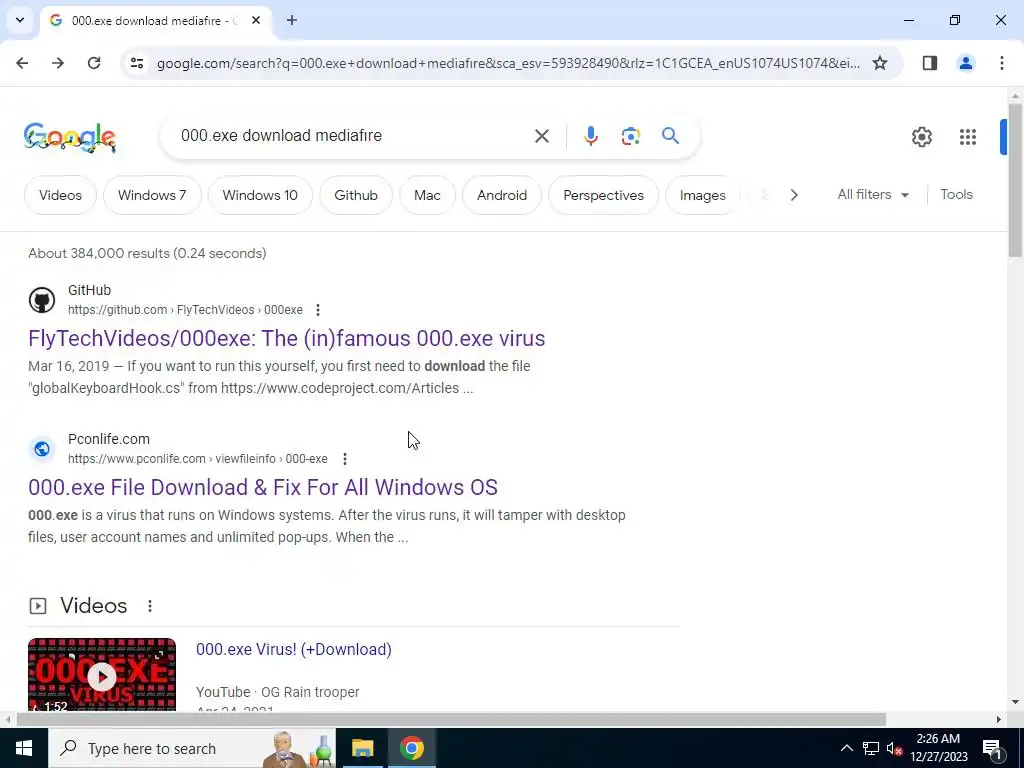Open Google quick settings gear
This screenshot has height=768, width=1024.
921,136
